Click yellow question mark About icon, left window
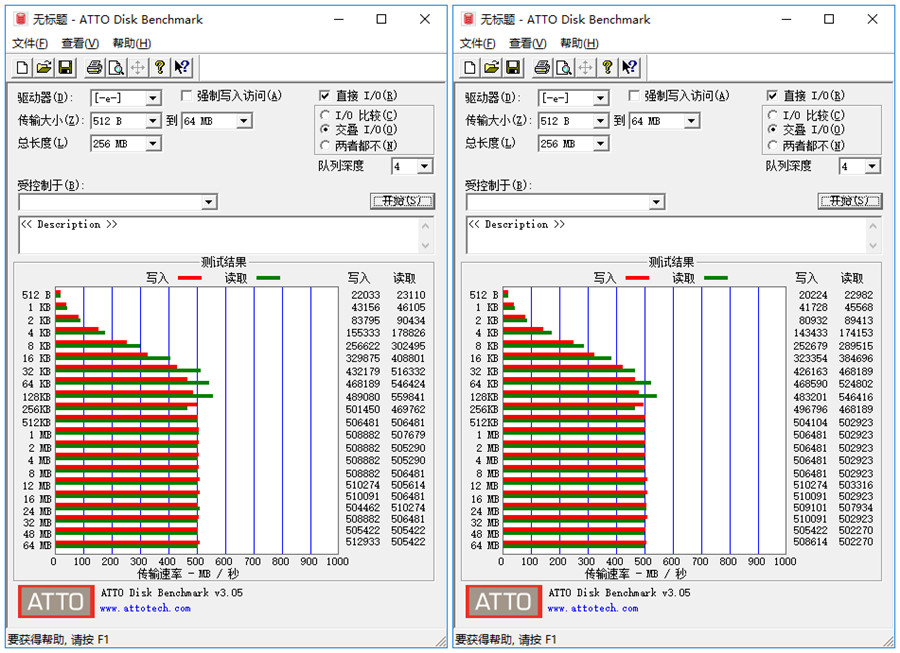This screenshot has height=653, width=900. pos(159,67)
